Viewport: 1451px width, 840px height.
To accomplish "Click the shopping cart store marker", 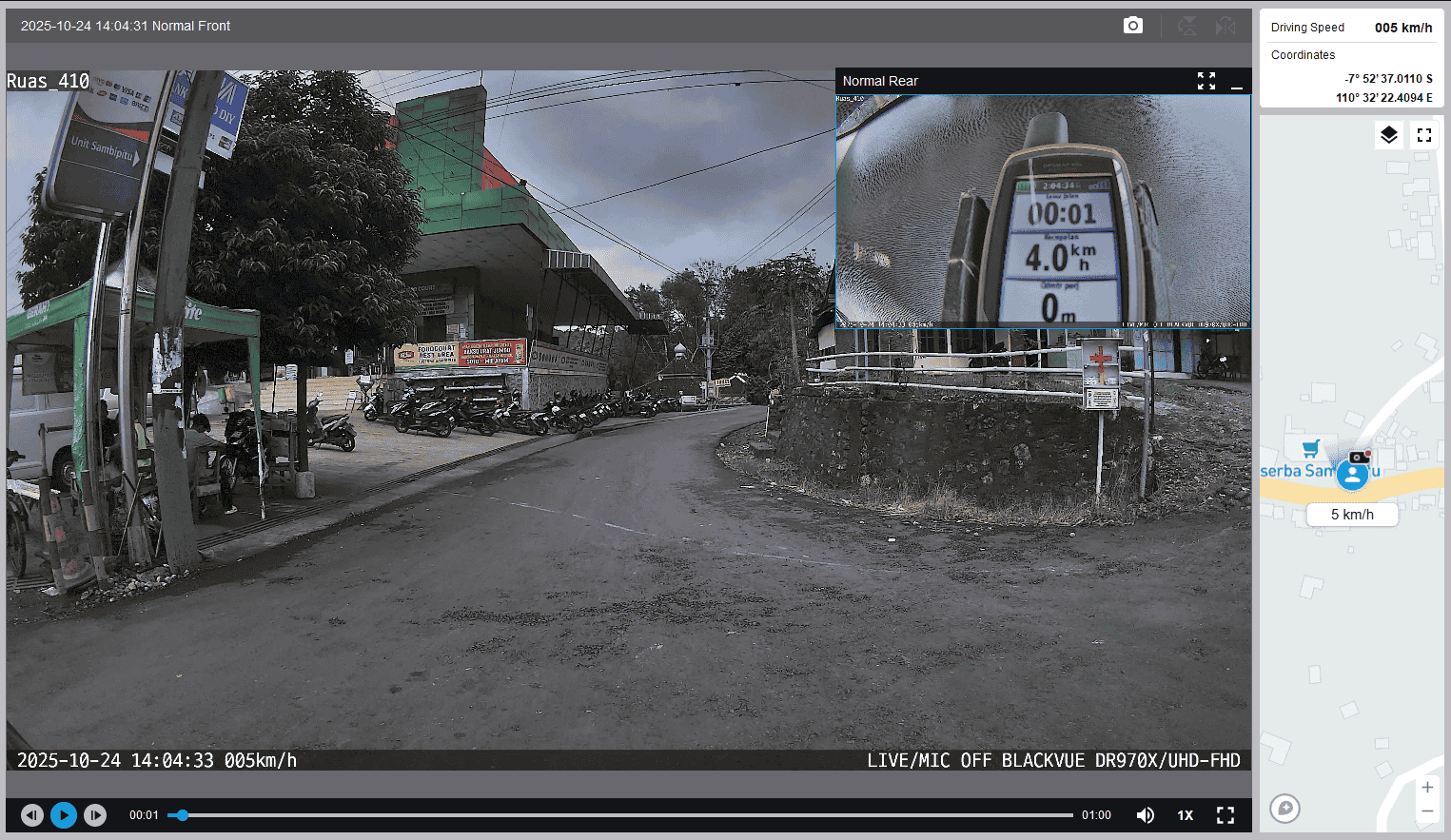I will (1311, 448).
